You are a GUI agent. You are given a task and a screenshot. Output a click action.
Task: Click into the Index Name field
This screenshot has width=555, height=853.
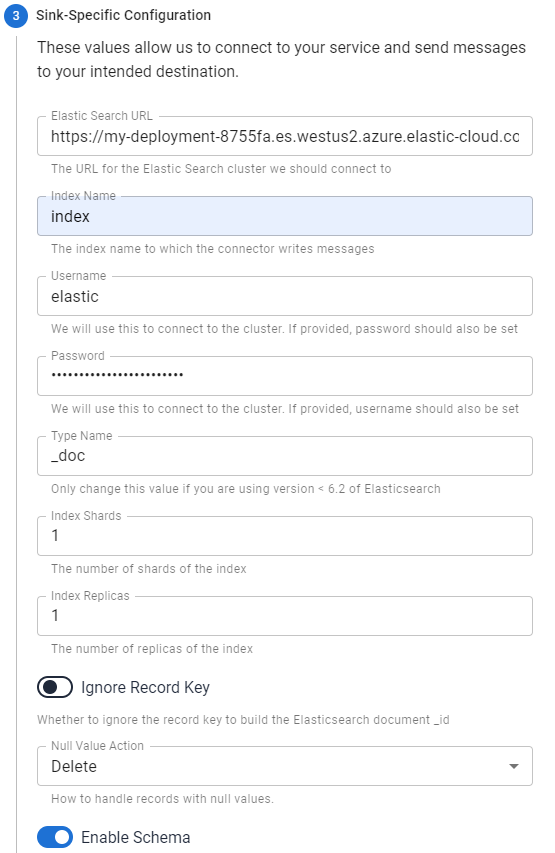(285, 216)
